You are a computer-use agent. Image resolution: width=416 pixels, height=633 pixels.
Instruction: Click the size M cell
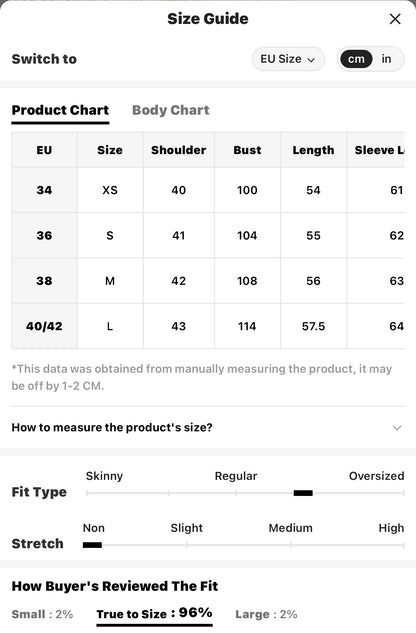[110, 281]
